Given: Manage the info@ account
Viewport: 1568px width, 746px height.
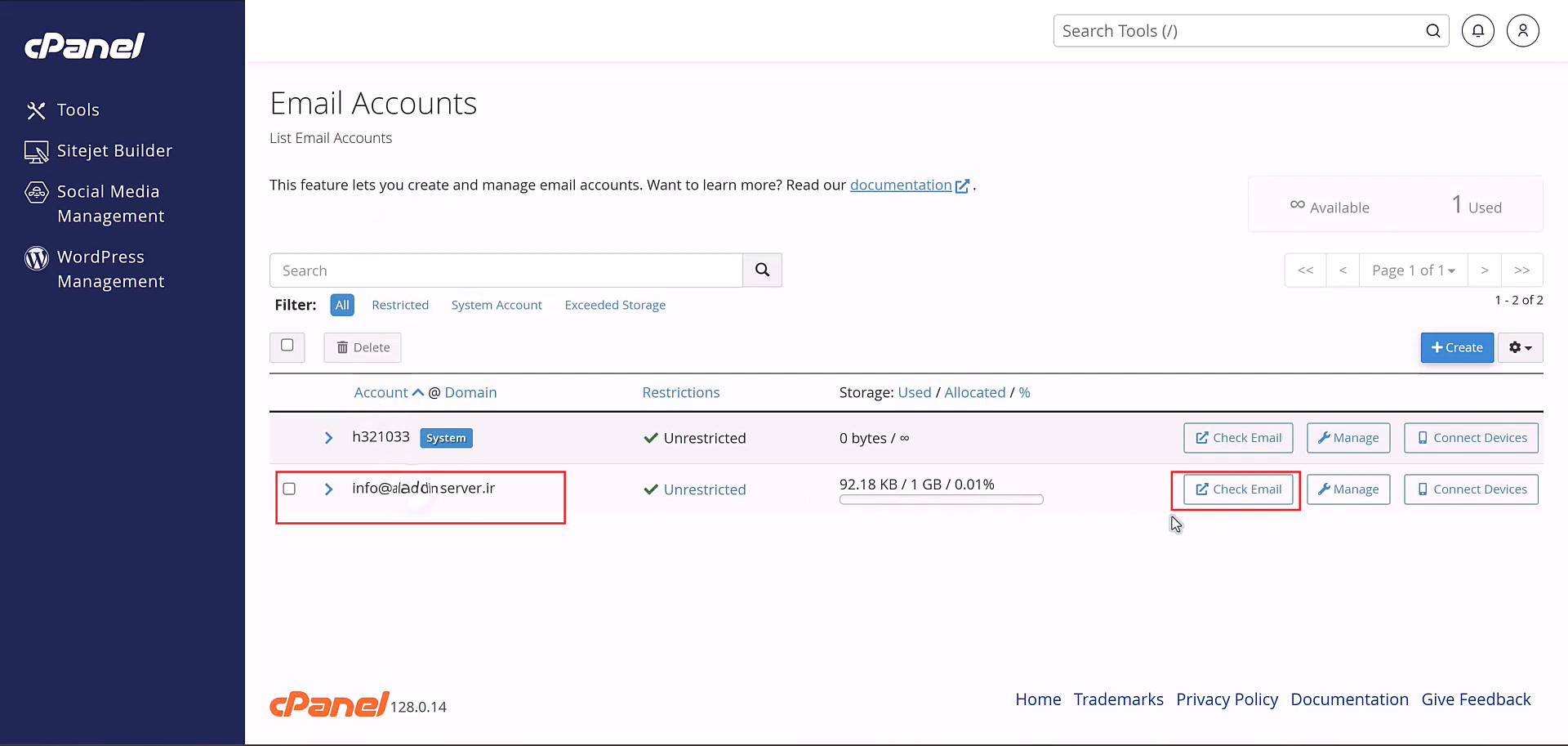Looking at the screenshot, I should [x=1348, y=489].
